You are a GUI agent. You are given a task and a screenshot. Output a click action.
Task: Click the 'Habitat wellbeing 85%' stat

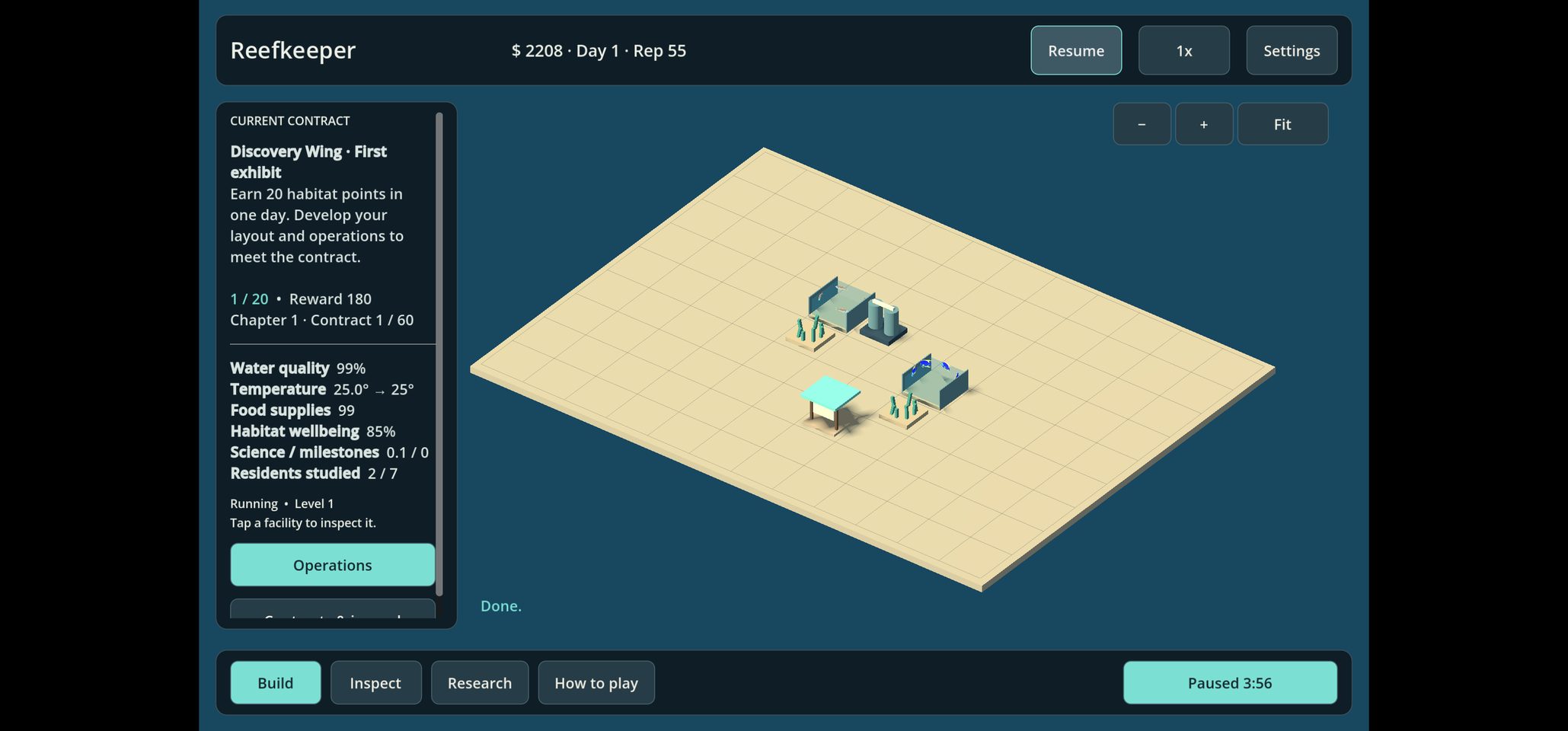click(313, 432)
